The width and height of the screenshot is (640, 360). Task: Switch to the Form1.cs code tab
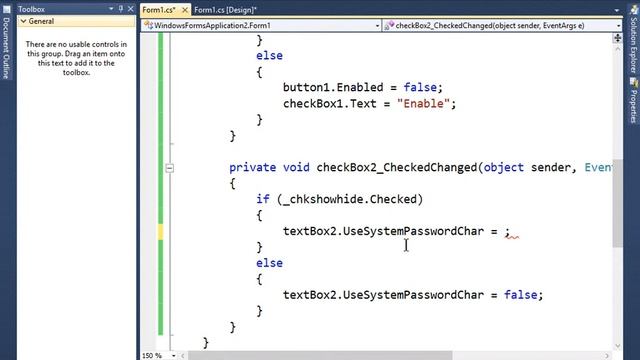tap(159, 9)
